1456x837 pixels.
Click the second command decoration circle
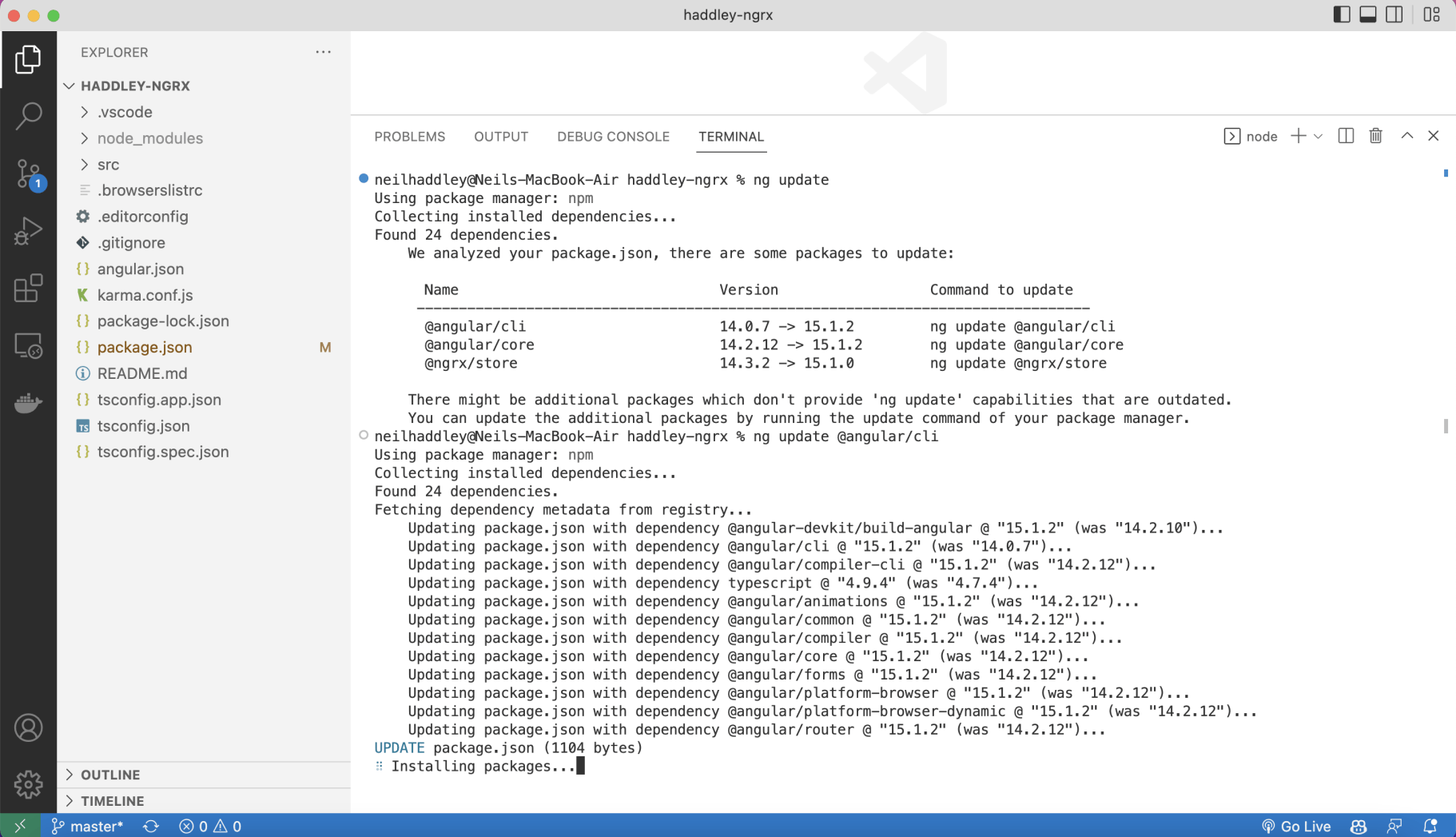click(364, 435)
